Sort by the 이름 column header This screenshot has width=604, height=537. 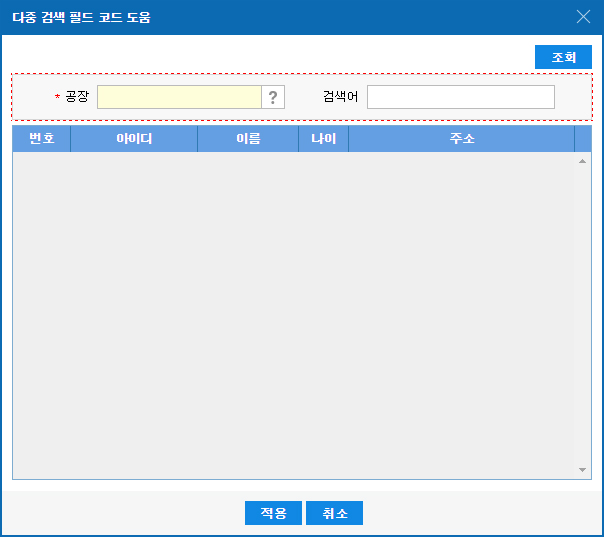(248, 138)
